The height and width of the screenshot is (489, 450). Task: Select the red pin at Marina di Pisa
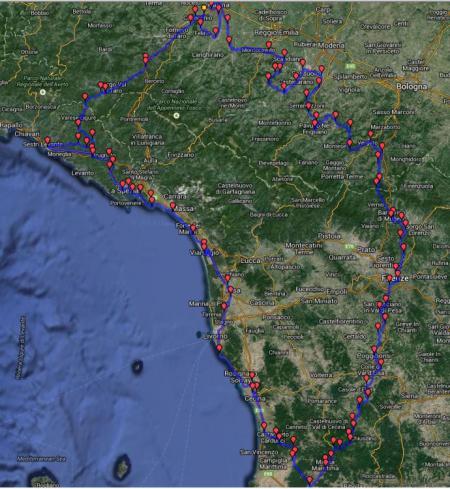pos(224,306)
